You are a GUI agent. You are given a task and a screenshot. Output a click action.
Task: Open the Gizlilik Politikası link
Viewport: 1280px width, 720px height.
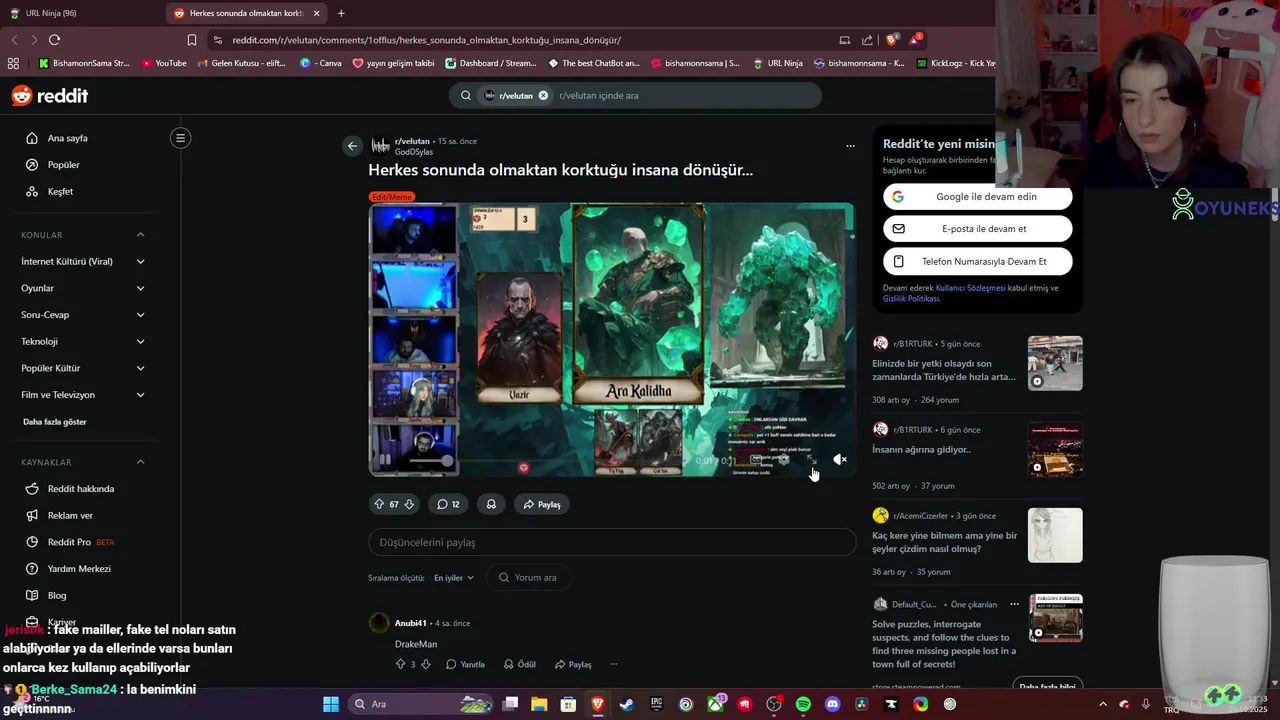coord(911,299)
